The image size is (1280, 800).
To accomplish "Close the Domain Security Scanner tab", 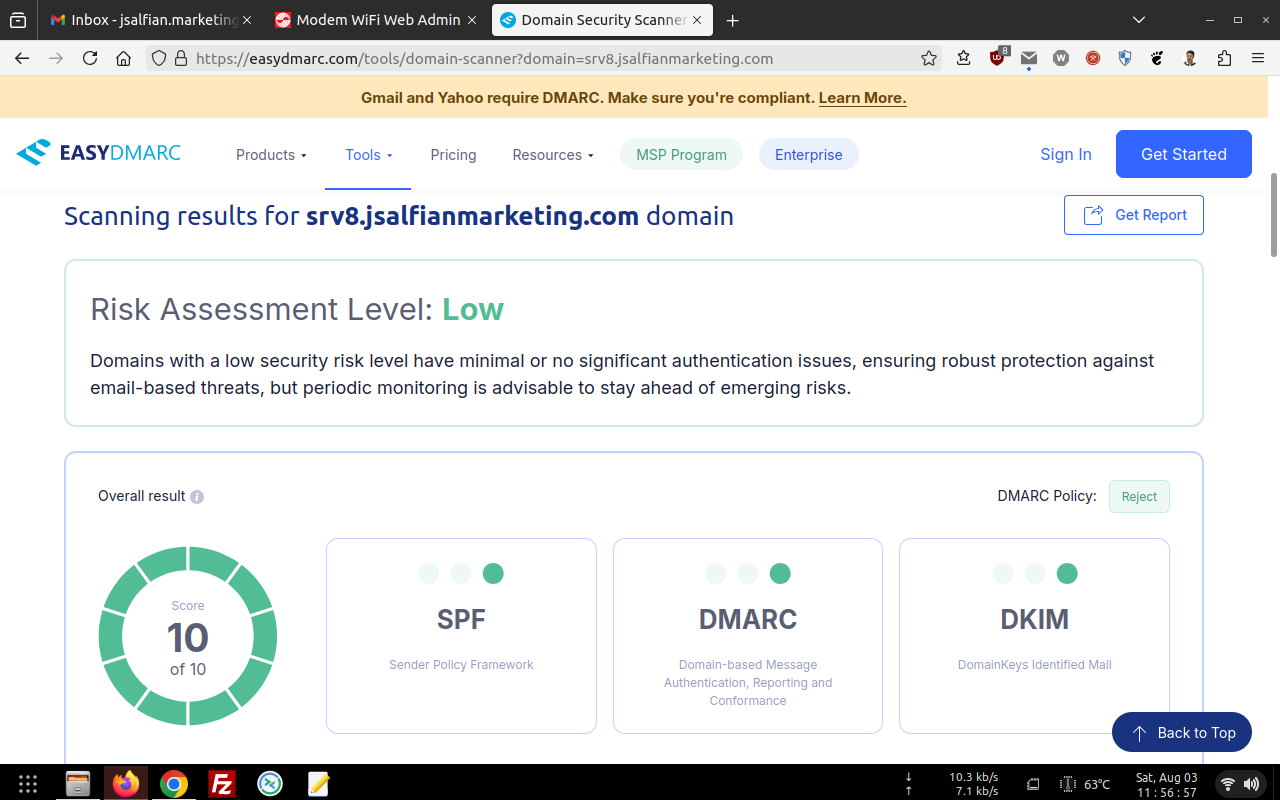I will coord(698,20).
